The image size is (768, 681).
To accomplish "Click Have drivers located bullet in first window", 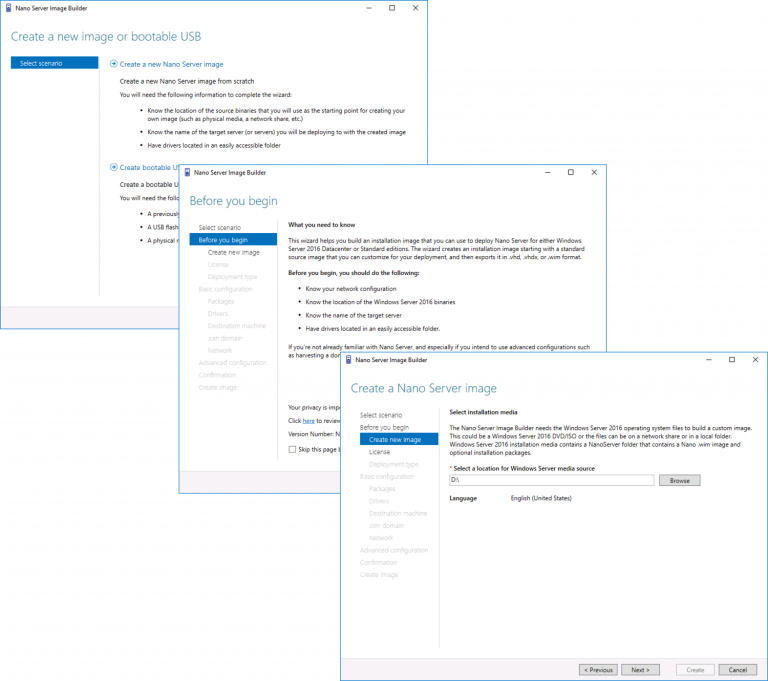I will tap(214, 146).
